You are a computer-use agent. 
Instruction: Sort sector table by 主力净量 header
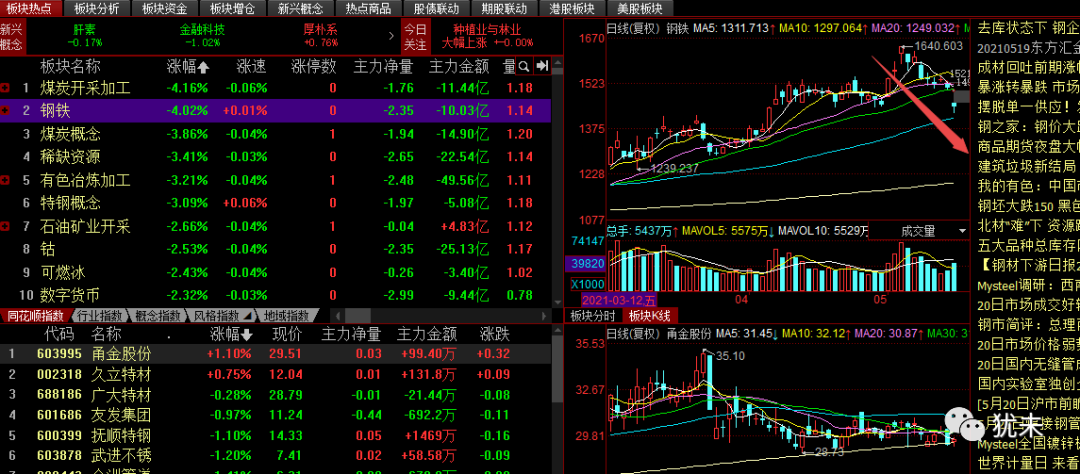click(x=383, y=67)
